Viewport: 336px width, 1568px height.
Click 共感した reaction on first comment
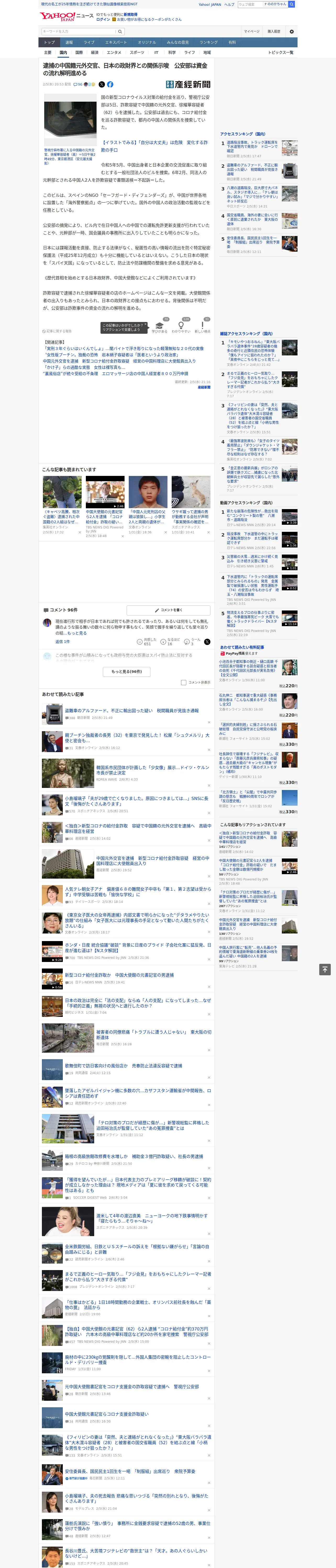pos(146,642)
